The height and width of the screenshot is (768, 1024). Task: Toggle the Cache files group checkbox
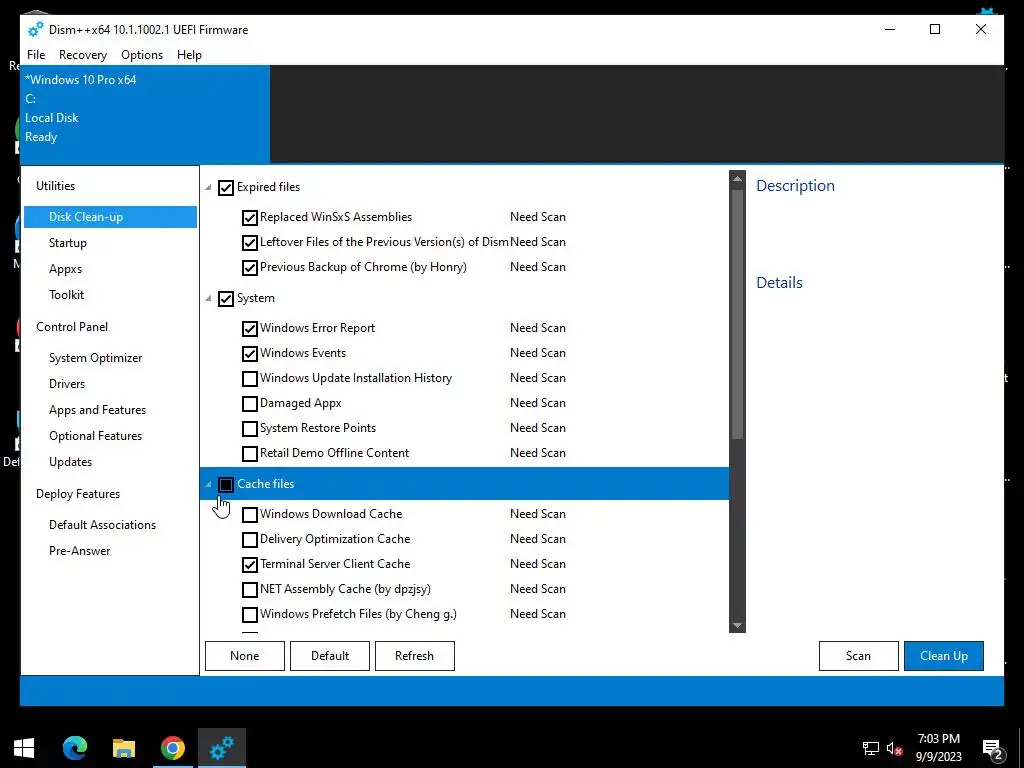[x=226, y=485]
